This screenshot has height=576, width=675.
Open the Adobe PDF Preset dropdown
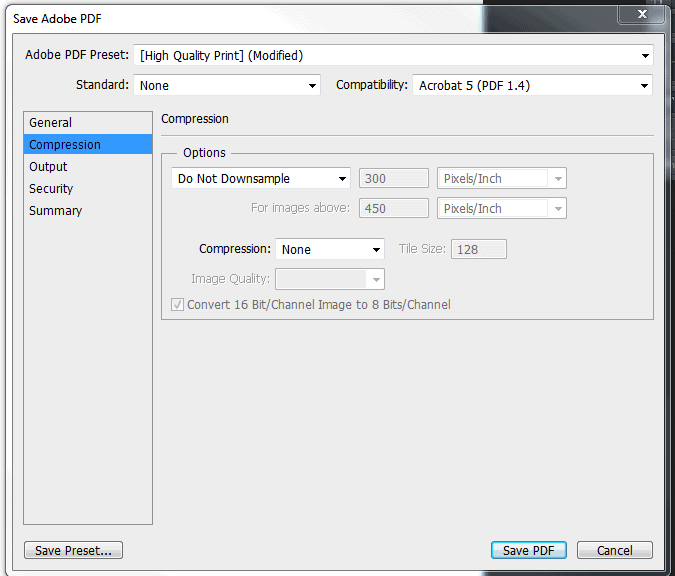coord(394,55)
